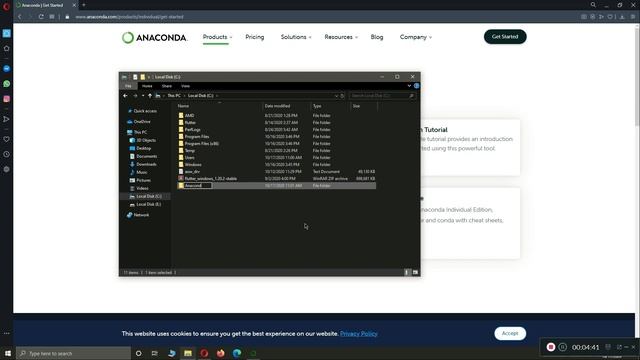This screenshot has height=360, width=640.
Task: Open the File tab in File Explorer
Action: (x=128, y=86)
